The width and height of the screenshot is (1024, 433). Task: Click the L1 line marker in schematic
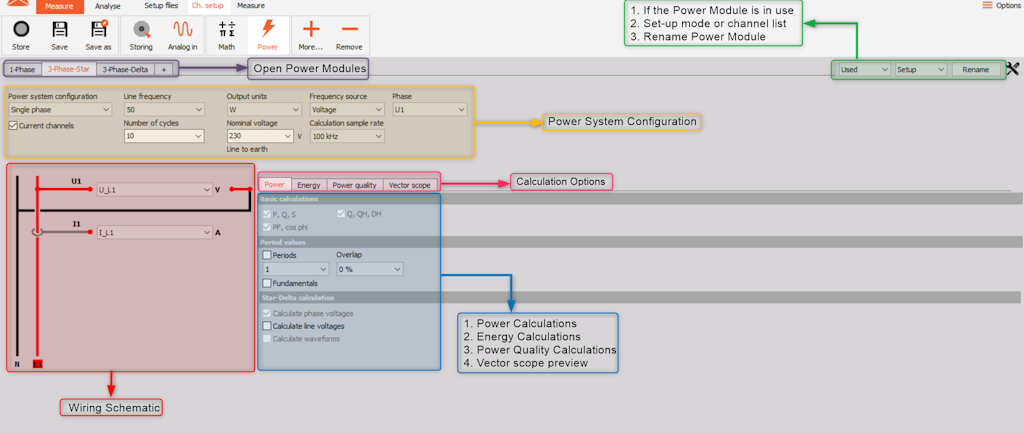point(37,364)
